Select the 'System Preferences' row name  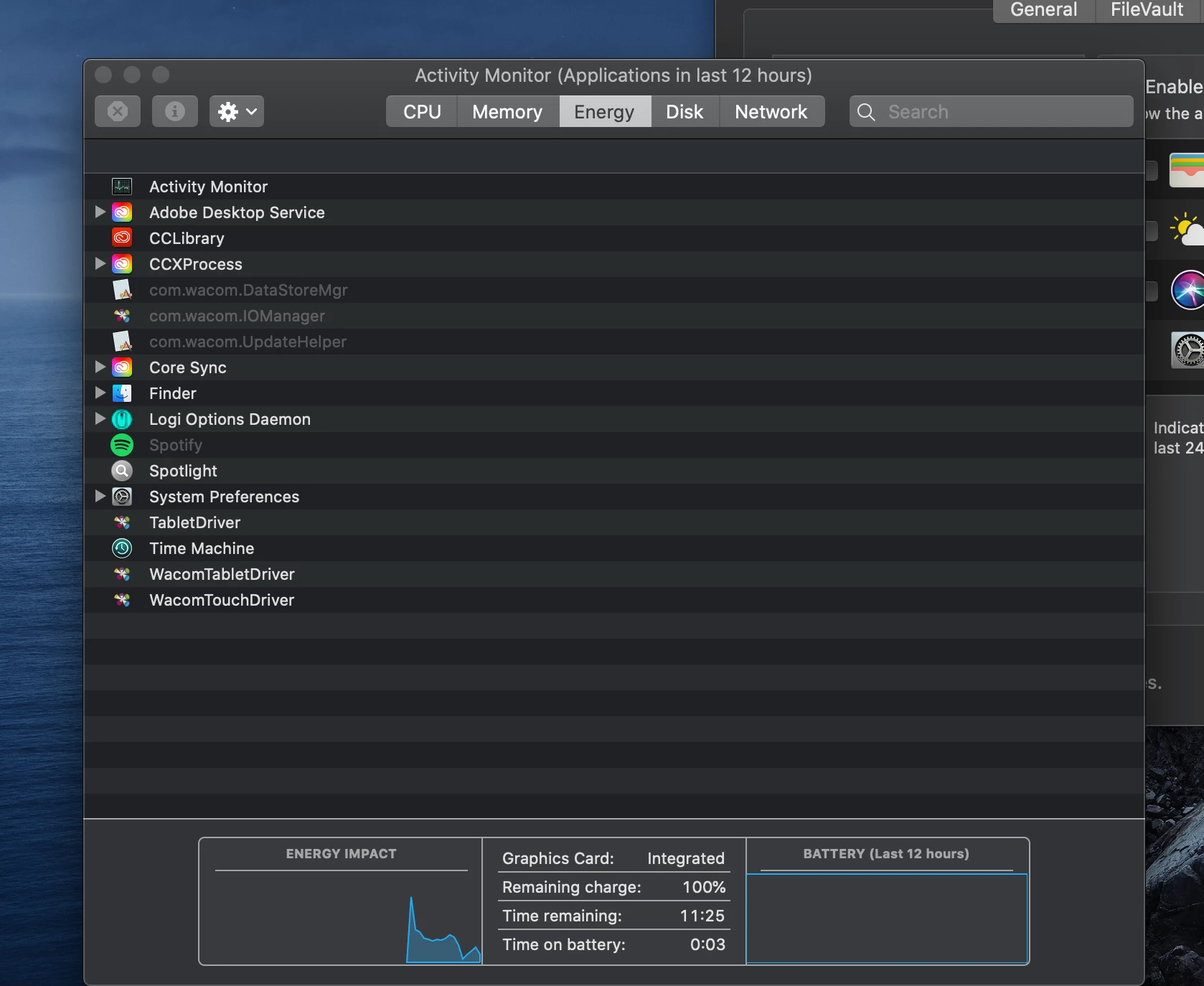point(224,497)
